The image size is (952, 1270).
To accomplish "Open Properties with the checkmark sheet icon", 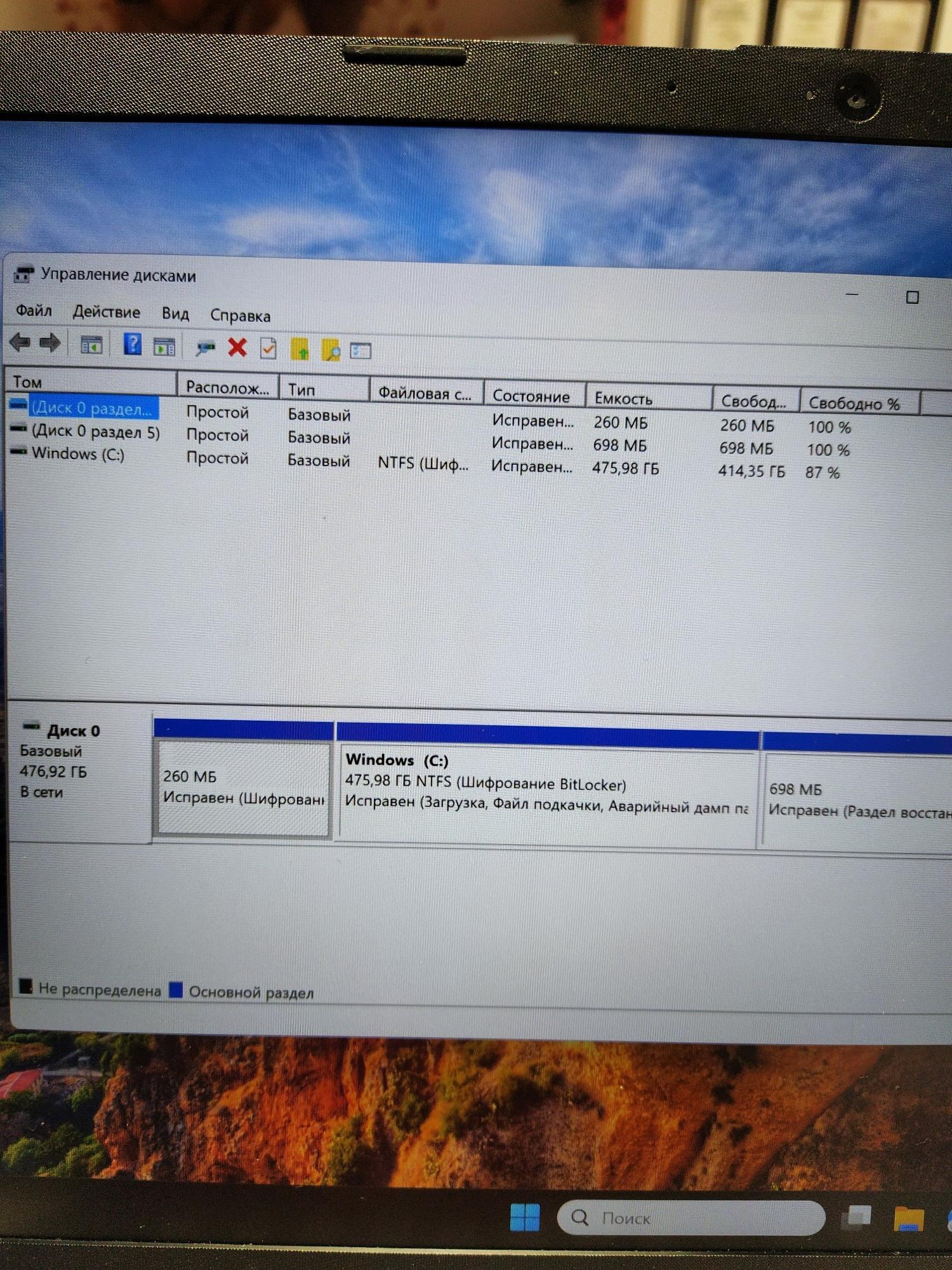I will coord(268,349).
